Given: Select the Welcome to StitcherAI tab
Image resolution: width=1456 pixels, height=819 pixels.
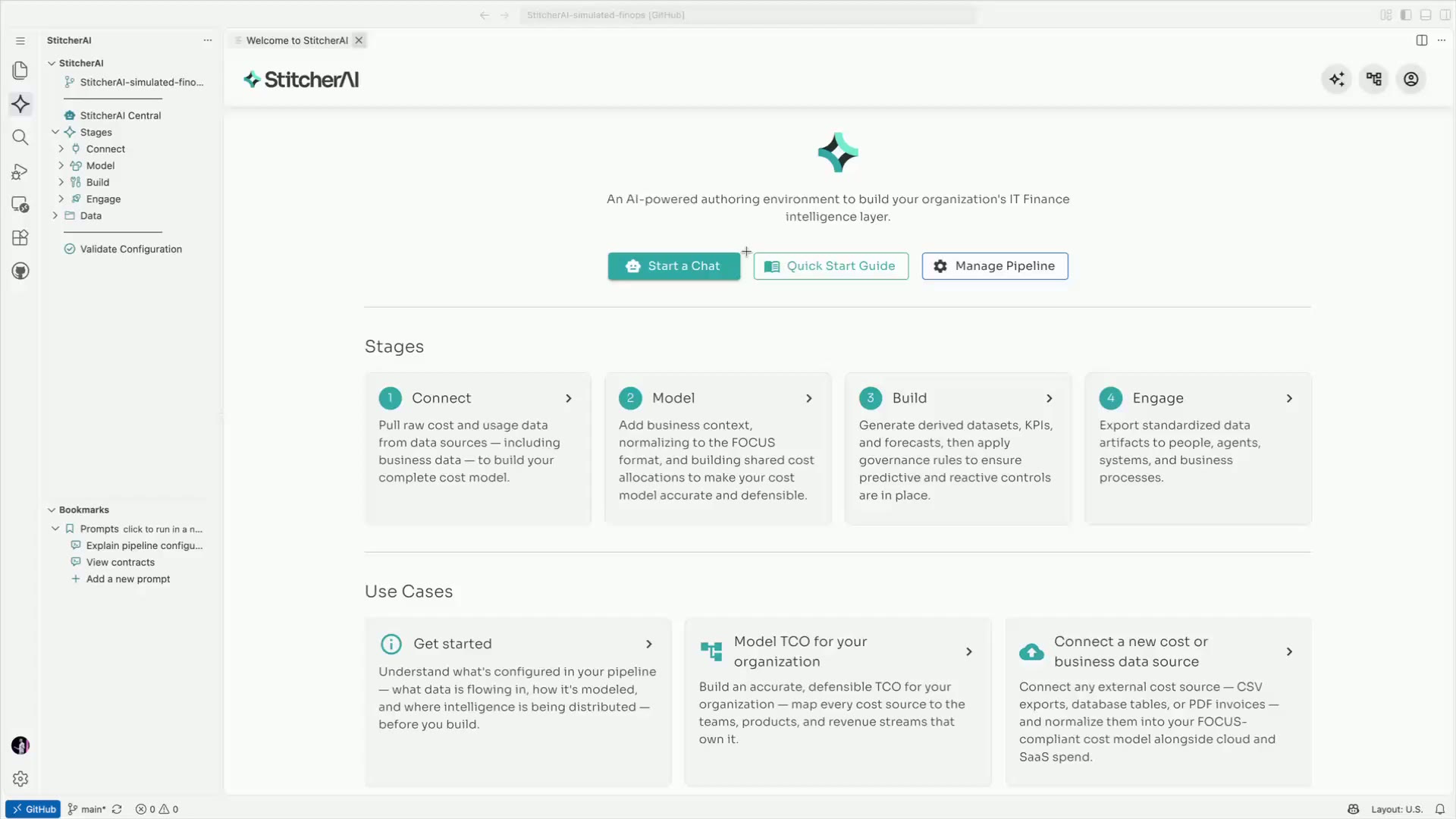Looking at the screenshot, I should click(x=297, y=40).
